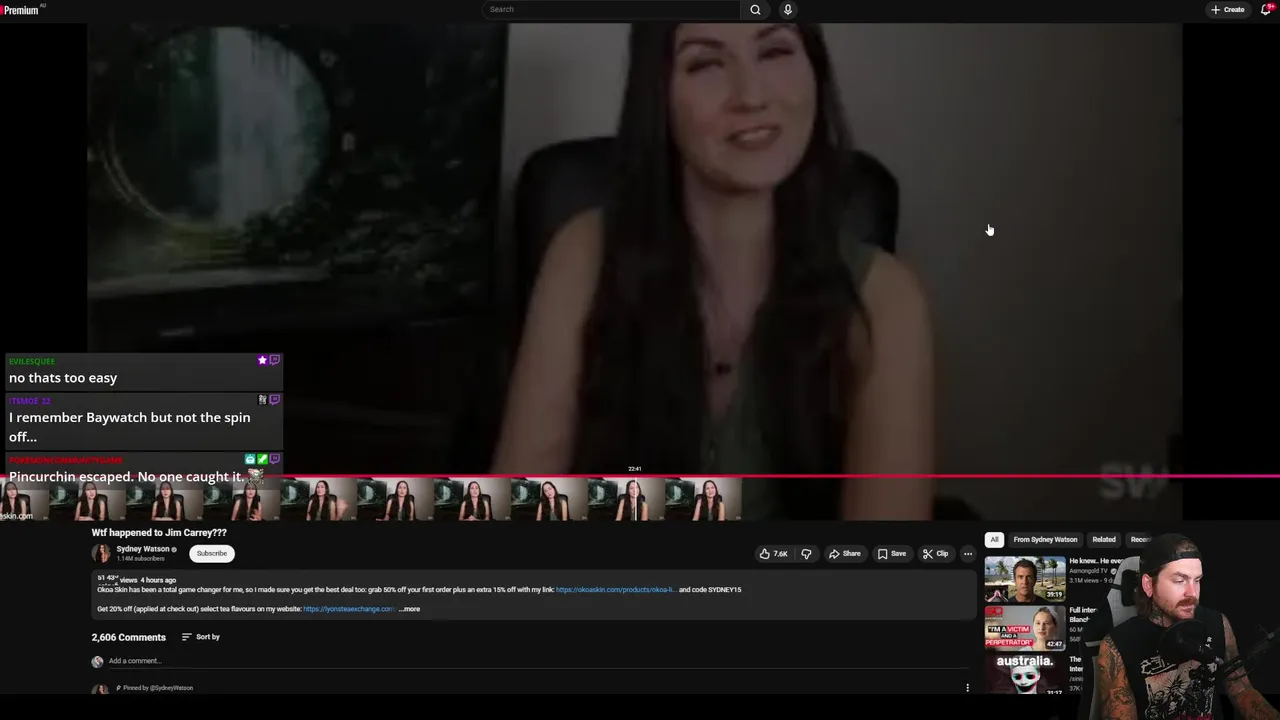1280x720 pixels.
Task: Focus the YouTube search box
Action: pos(612,10)
